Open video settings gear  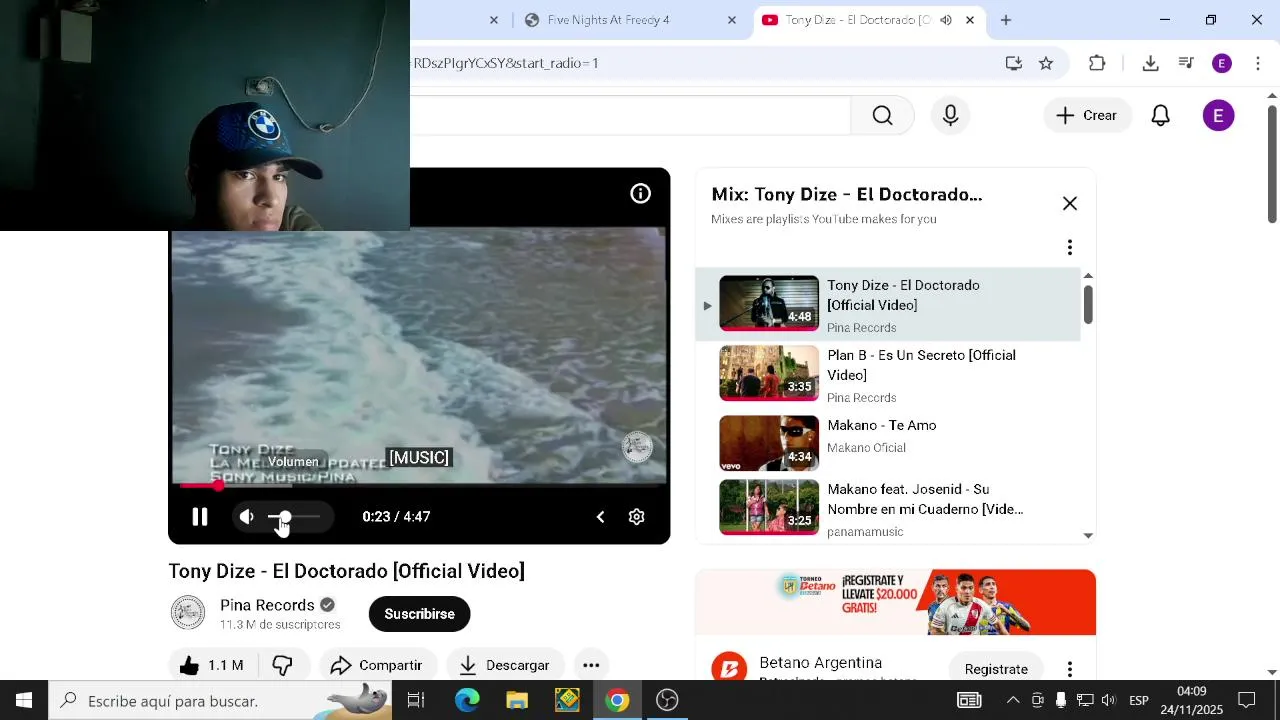click(636, 517)
